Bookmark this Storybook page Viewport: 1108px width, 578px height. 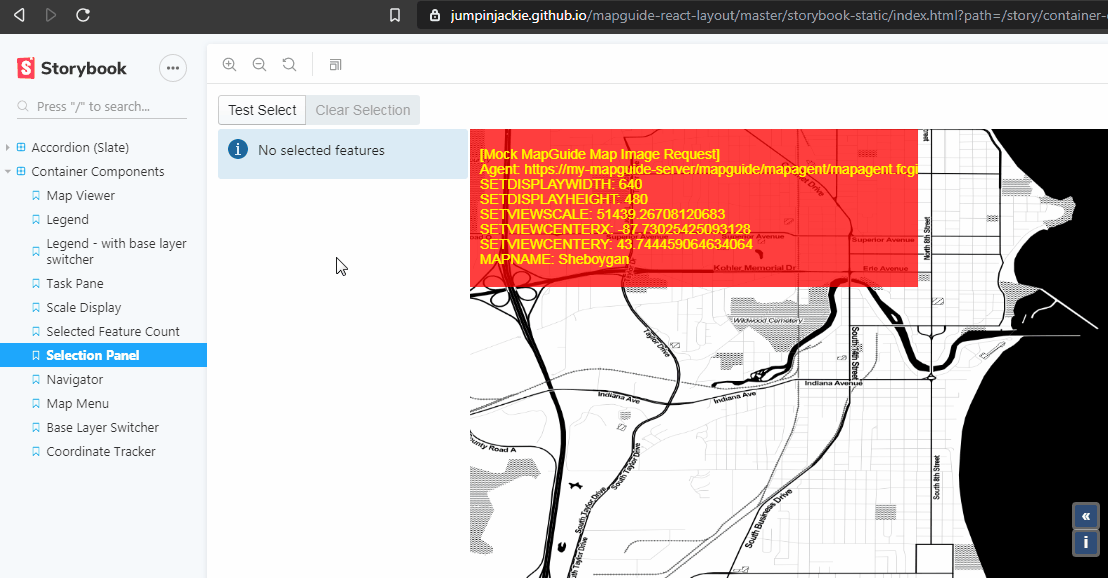(x=394, y=15)
